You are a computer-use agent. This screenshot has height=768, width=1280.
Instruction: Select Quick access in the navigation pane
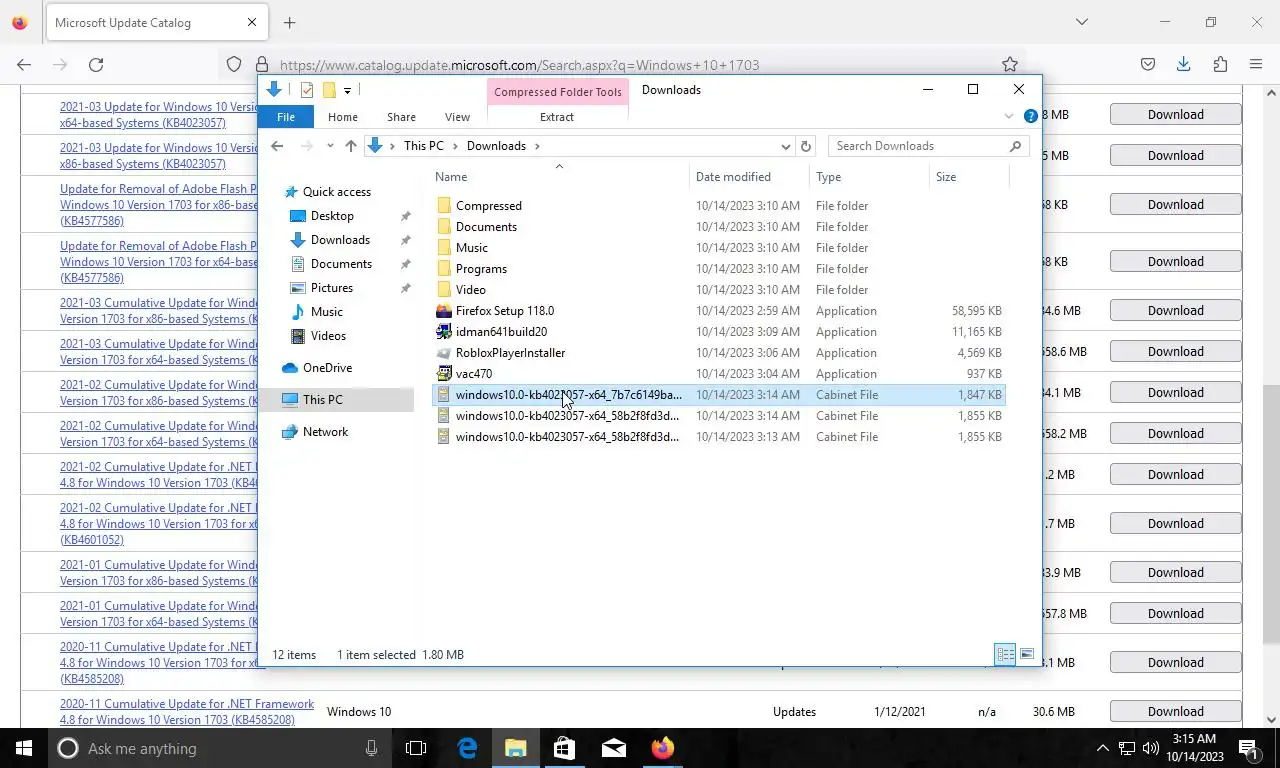336,192
